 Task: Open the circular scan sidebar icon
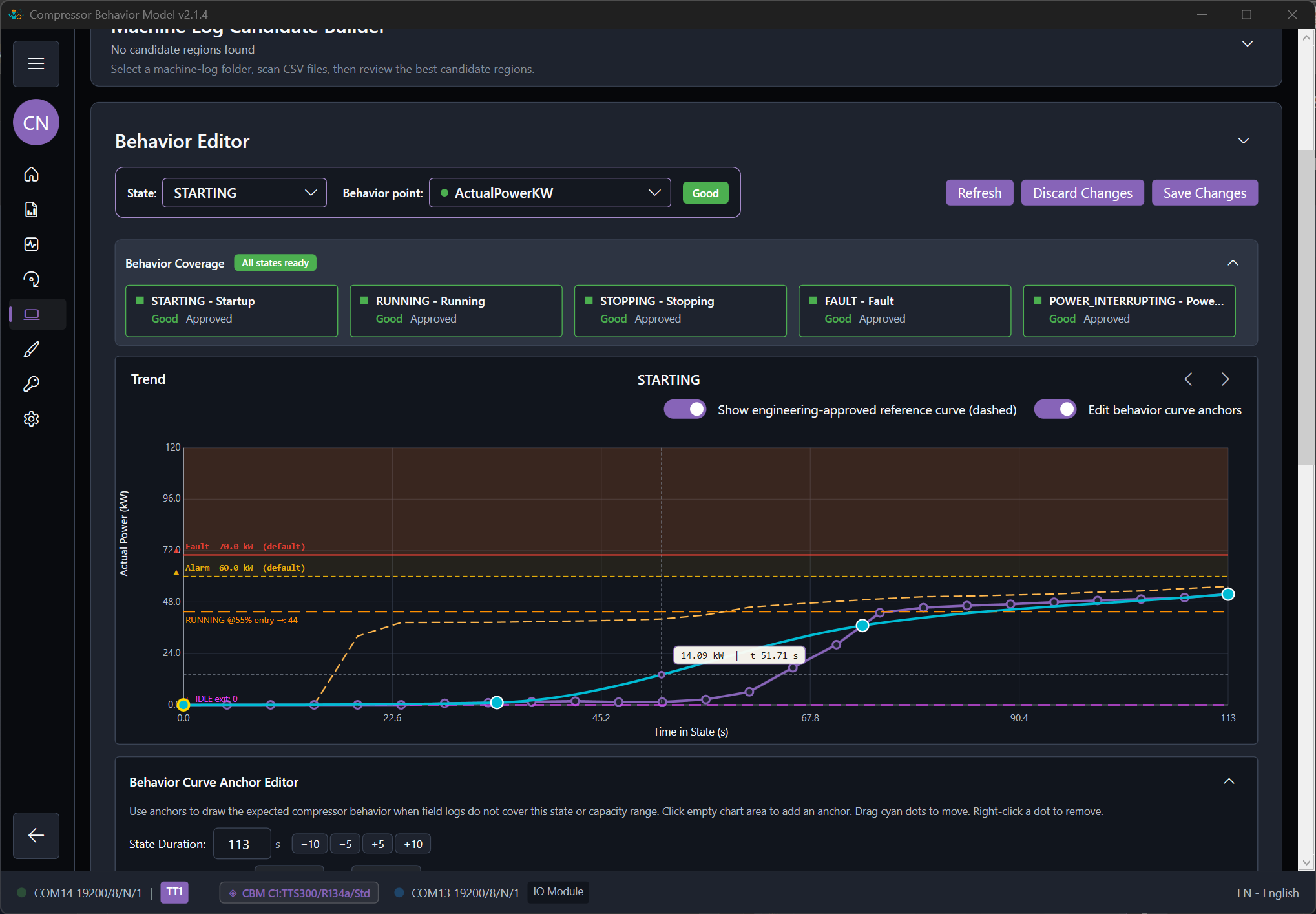[31, 279]
